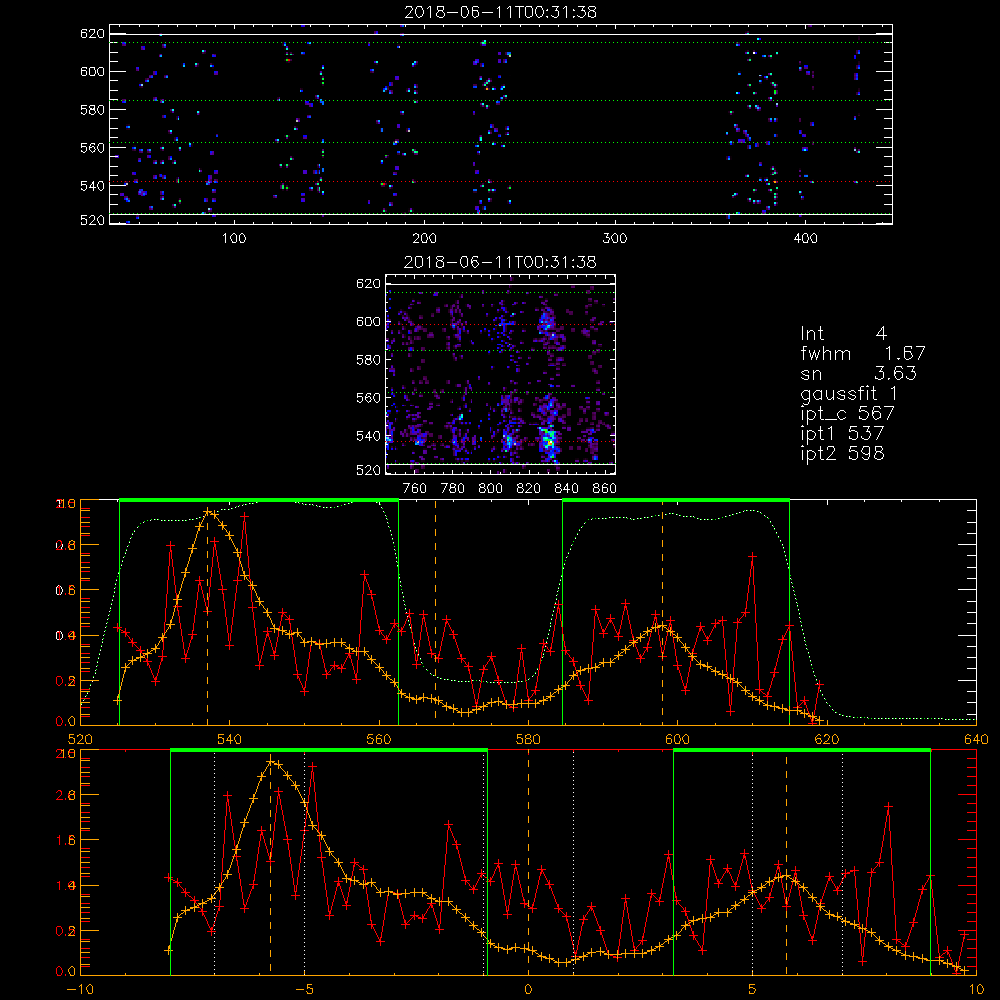This screenshot has width=1000, height=1000.
Task: Click the brightest blob near 830 in the middle image
Action: coord(548,440)
